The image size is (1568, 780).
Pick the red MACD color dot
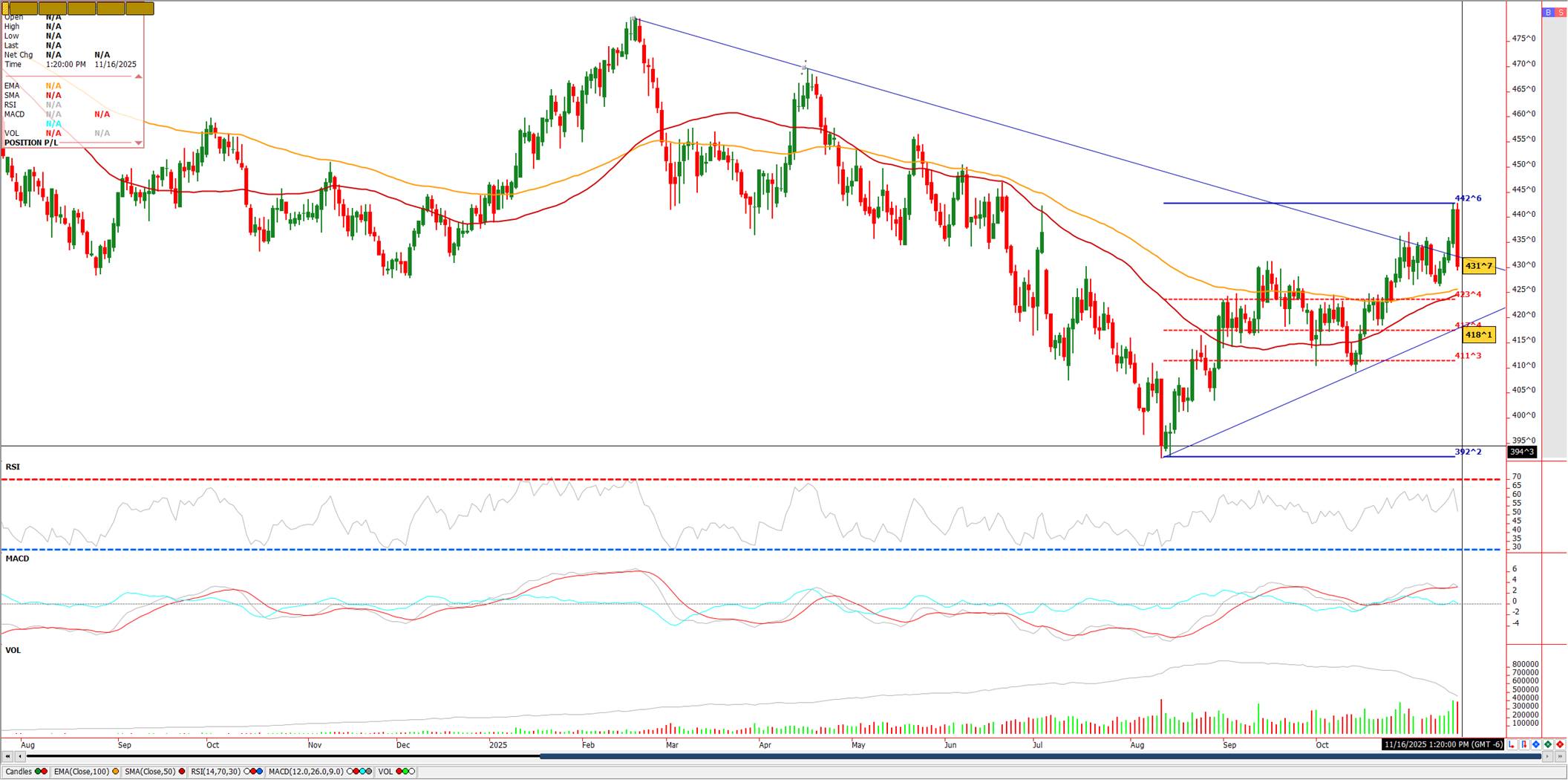356,772
